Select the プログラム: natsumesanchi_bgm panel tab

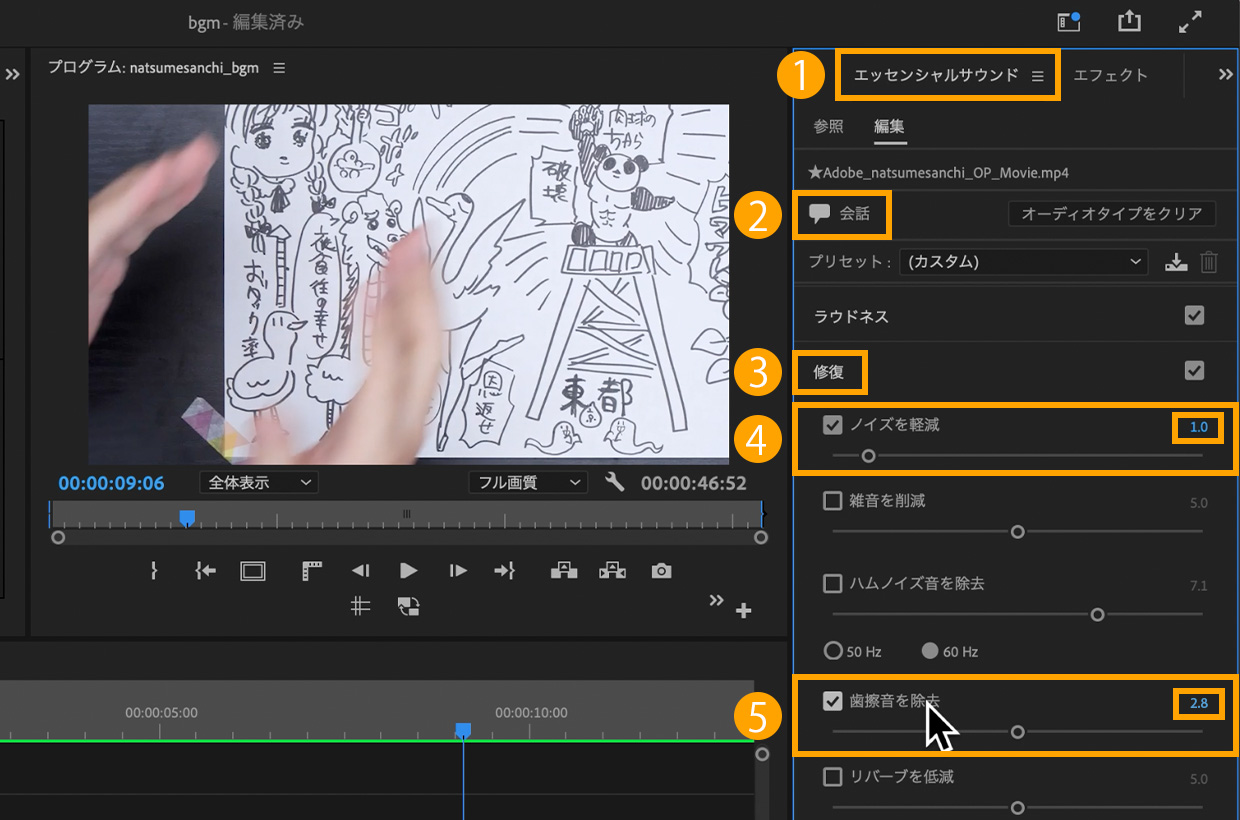point(153,68)
